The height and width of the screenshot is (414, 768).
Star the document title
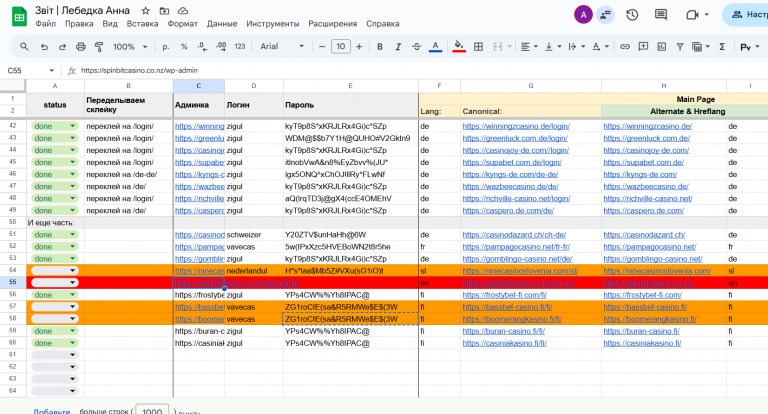tap(145, 9)
